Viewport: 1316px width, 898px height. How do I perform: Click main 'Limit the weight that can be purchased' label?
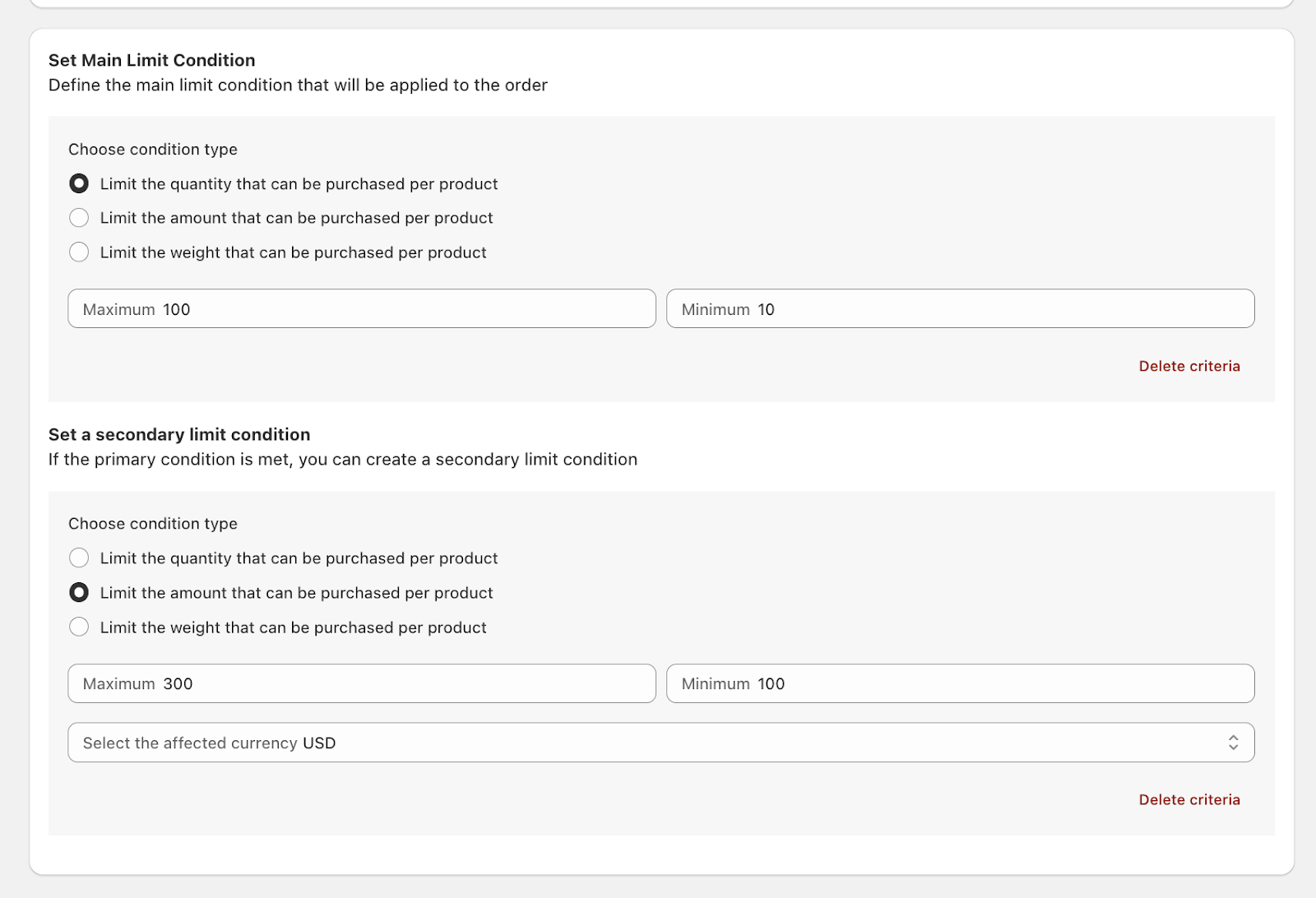click(x=293, y=252)
